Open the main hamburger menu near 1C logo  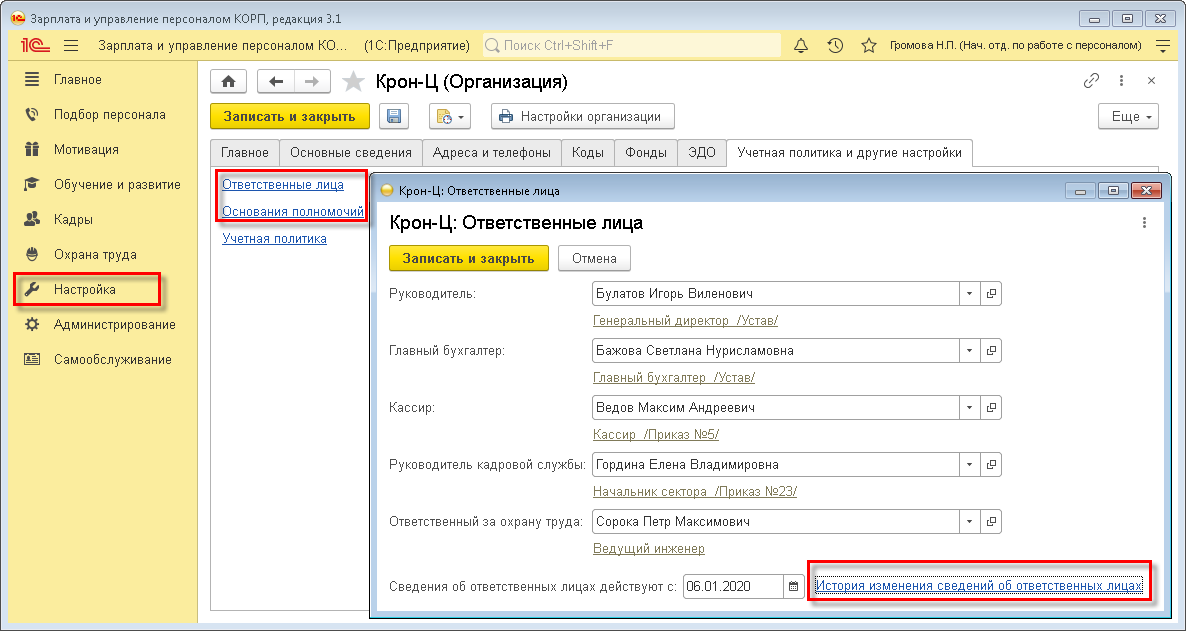[x=71, y=46]
